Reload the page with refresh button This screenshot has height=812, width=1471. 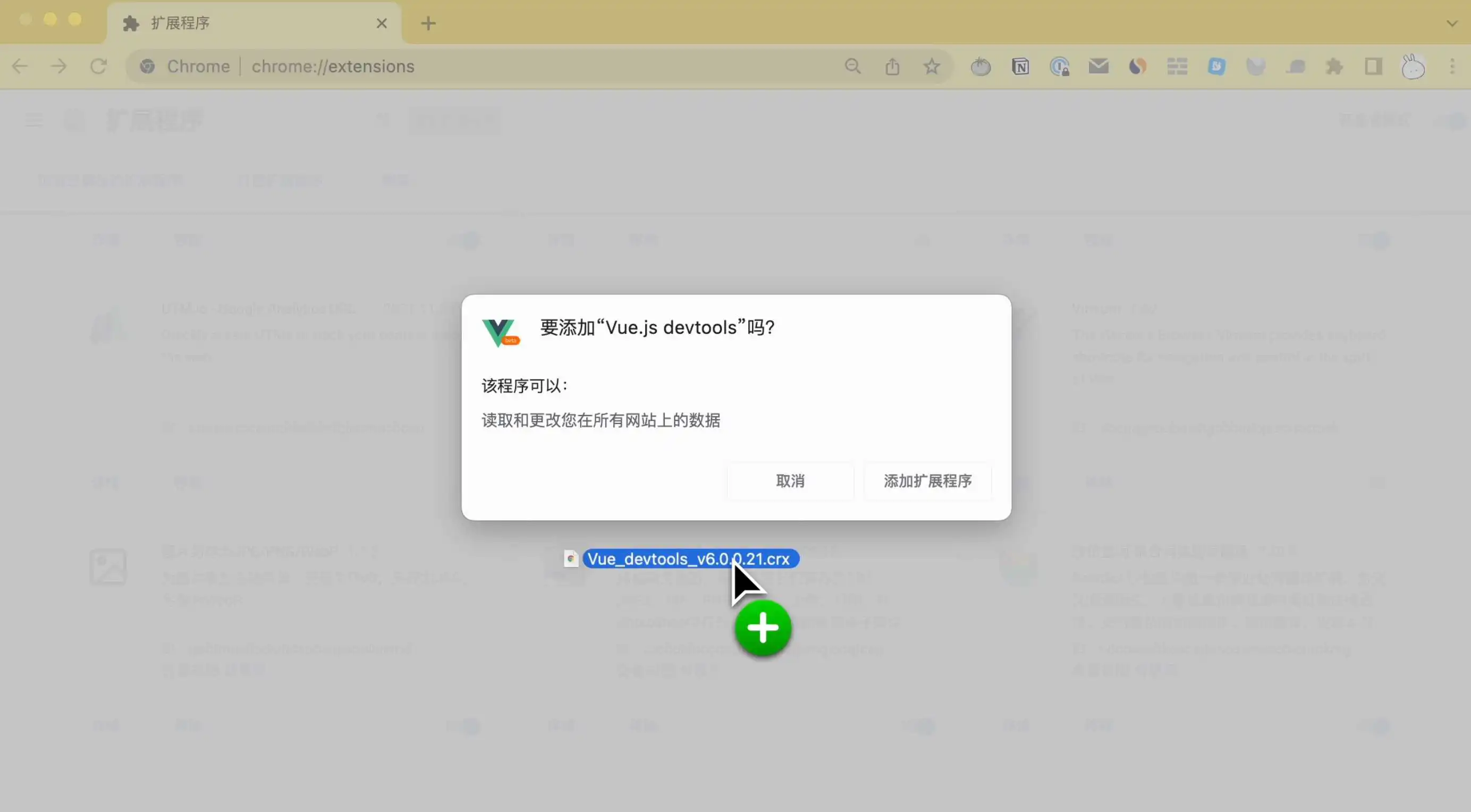pyautogui.click(x=98, y=67)
